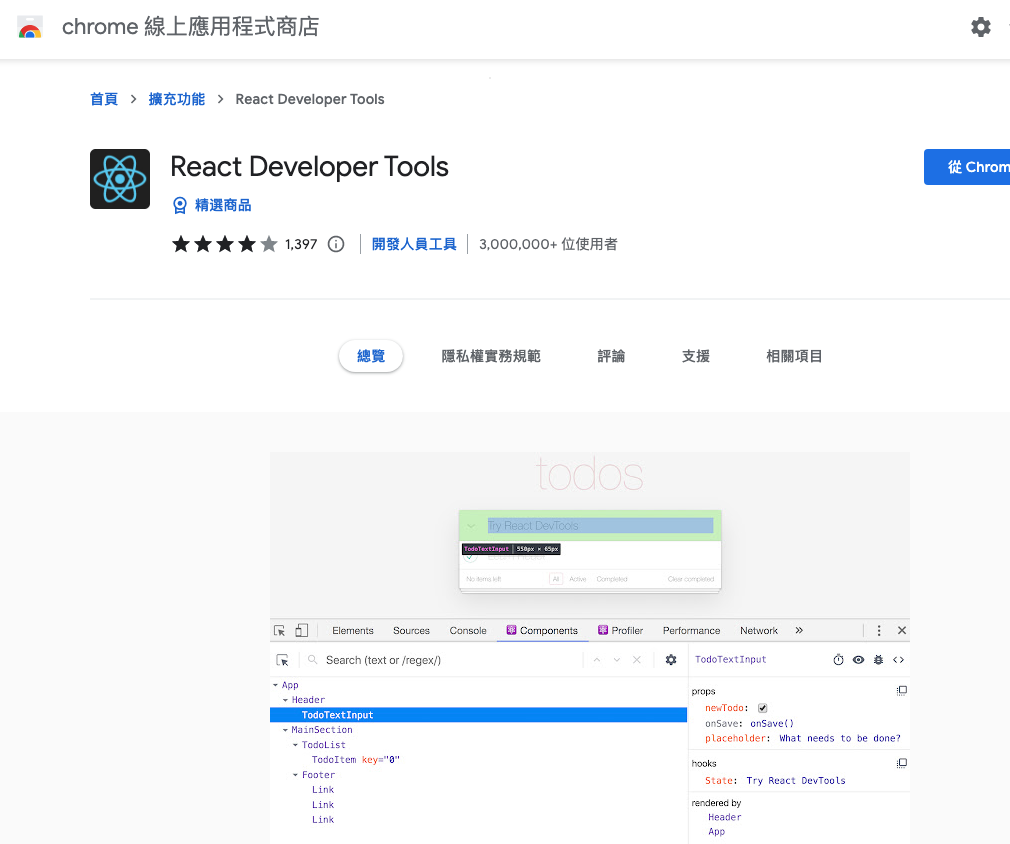Screen dimensions: 1010x844
Task: Open the 支援 support tab
Action: pos(696,356)
